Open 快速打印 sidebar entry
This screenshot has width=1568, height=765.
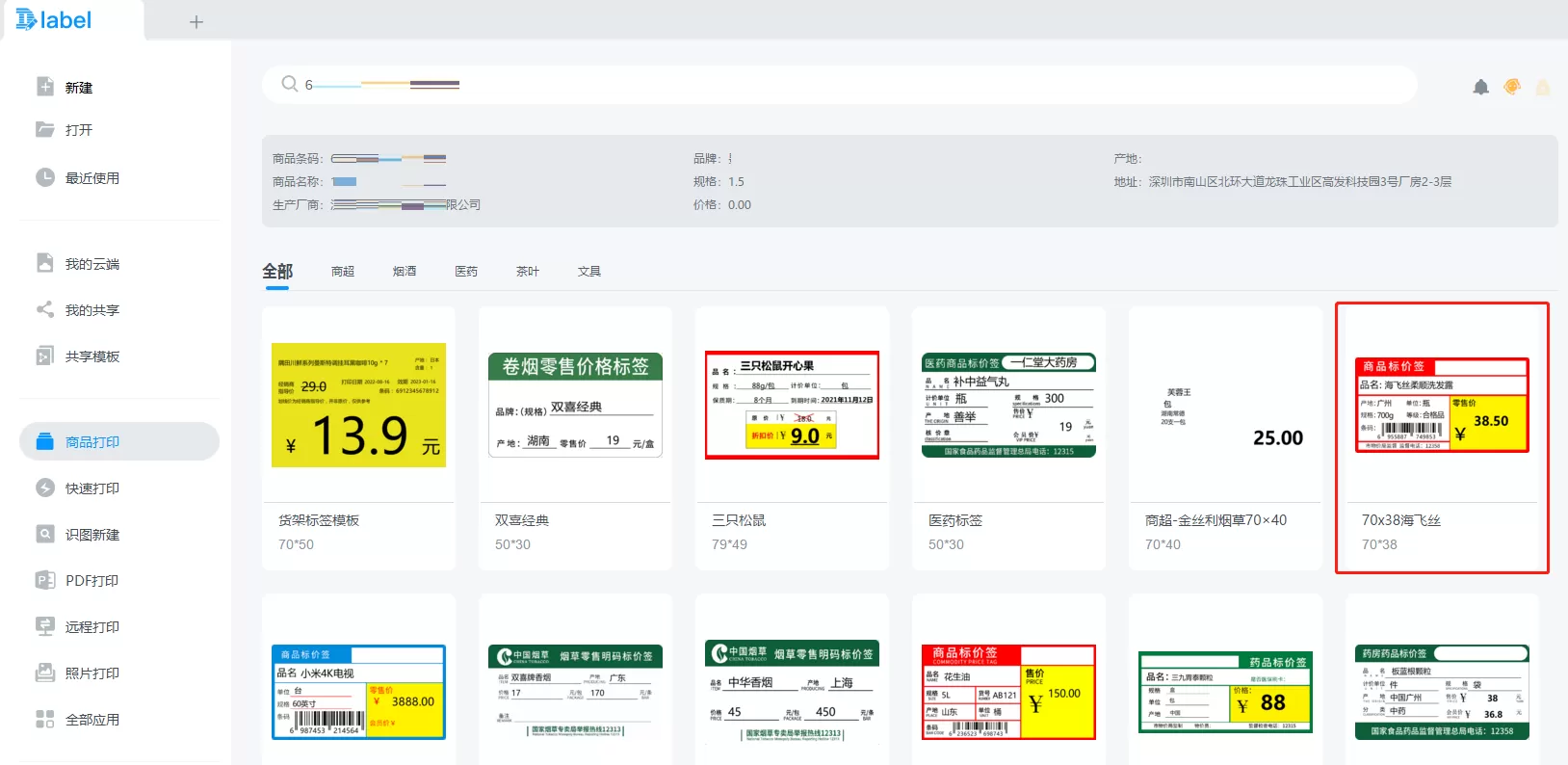[x=119, y=488]
